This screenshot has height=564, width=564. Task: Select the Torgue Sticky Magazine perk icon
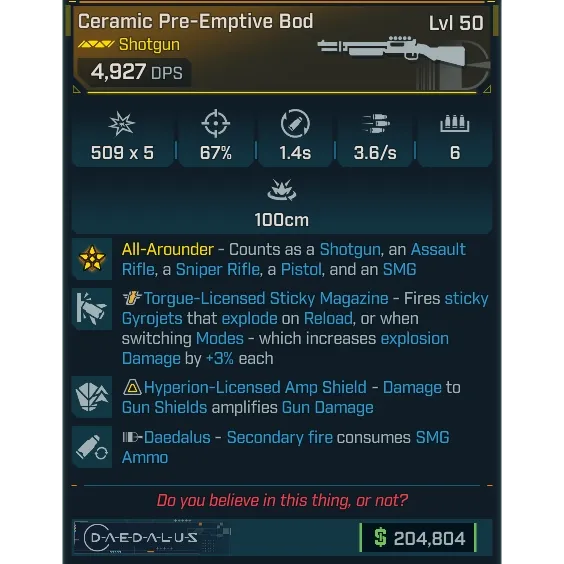click(92, 309)
